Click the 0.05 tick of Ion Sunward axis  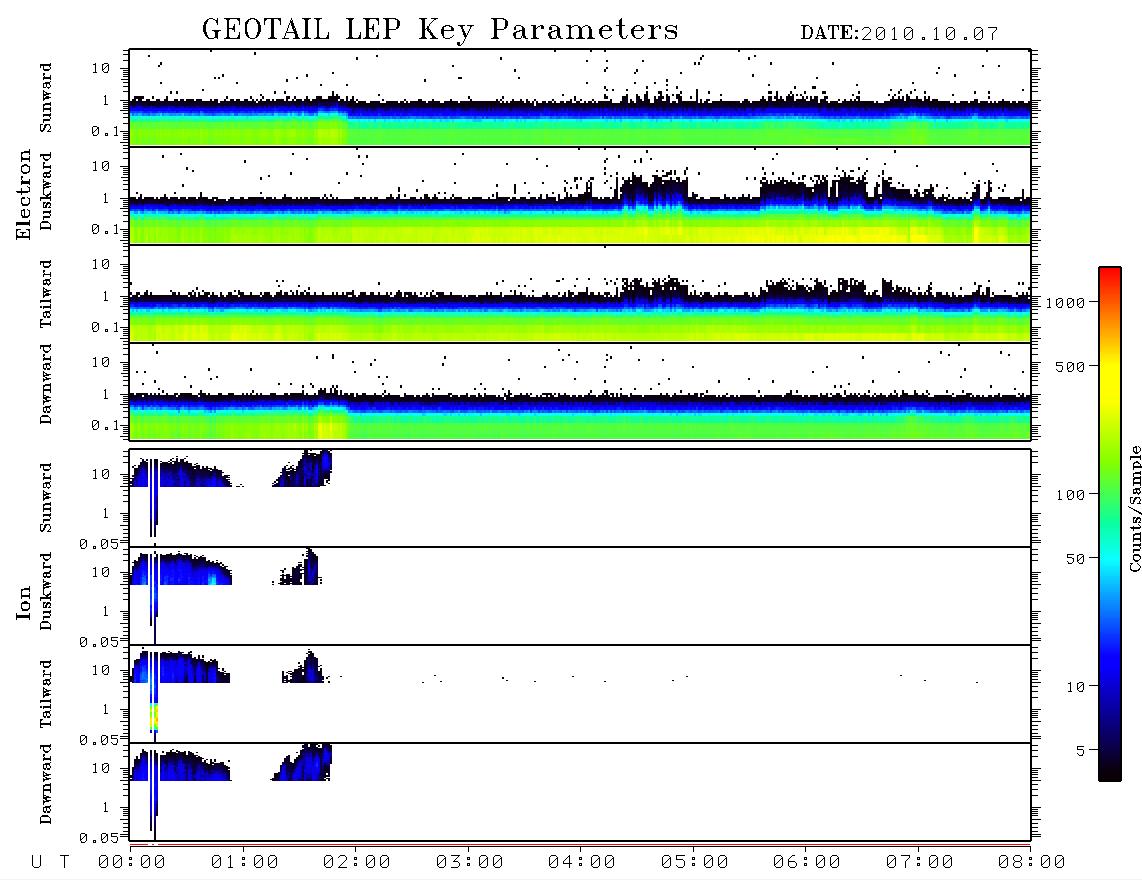(99, 544)
